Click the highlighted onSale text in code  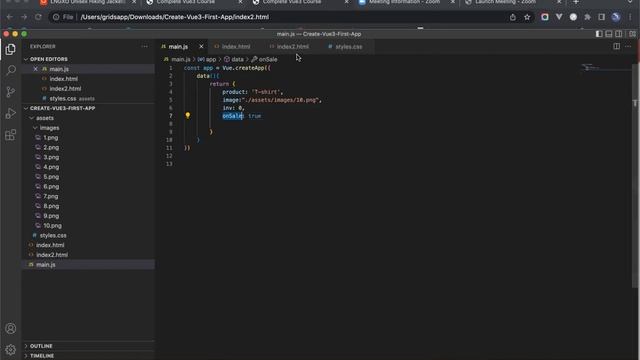coord(233,116)
